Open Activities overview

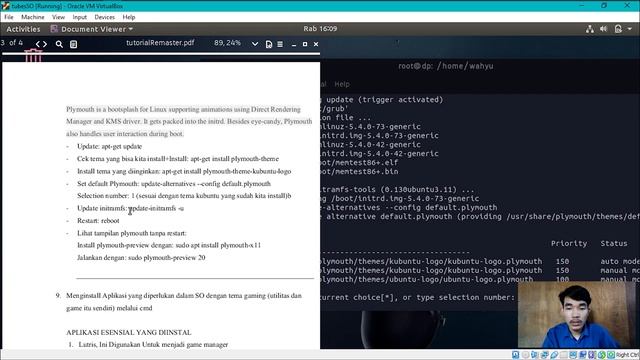tap(23, 29)
